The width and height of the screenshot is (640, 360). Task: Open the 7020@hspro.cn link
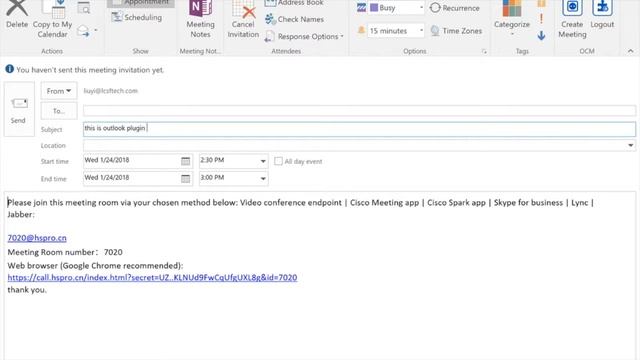(x=37, y=238)
